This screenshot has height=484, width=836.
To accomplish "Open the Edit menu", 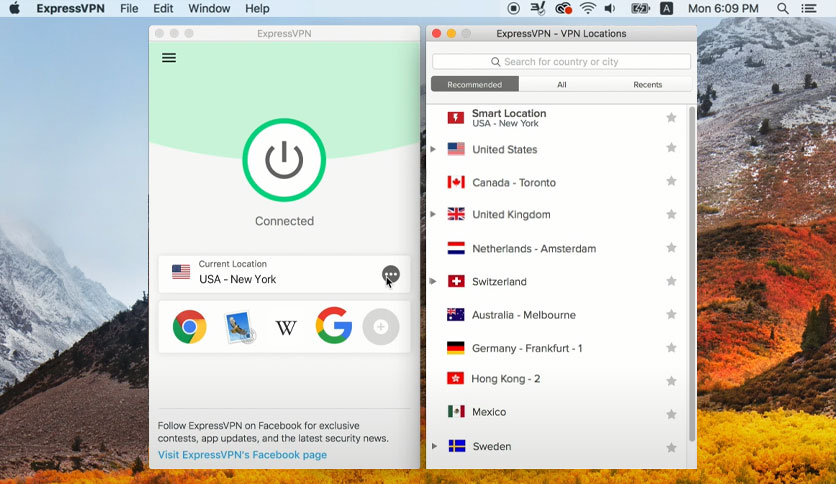I will (x=163, y=9).
